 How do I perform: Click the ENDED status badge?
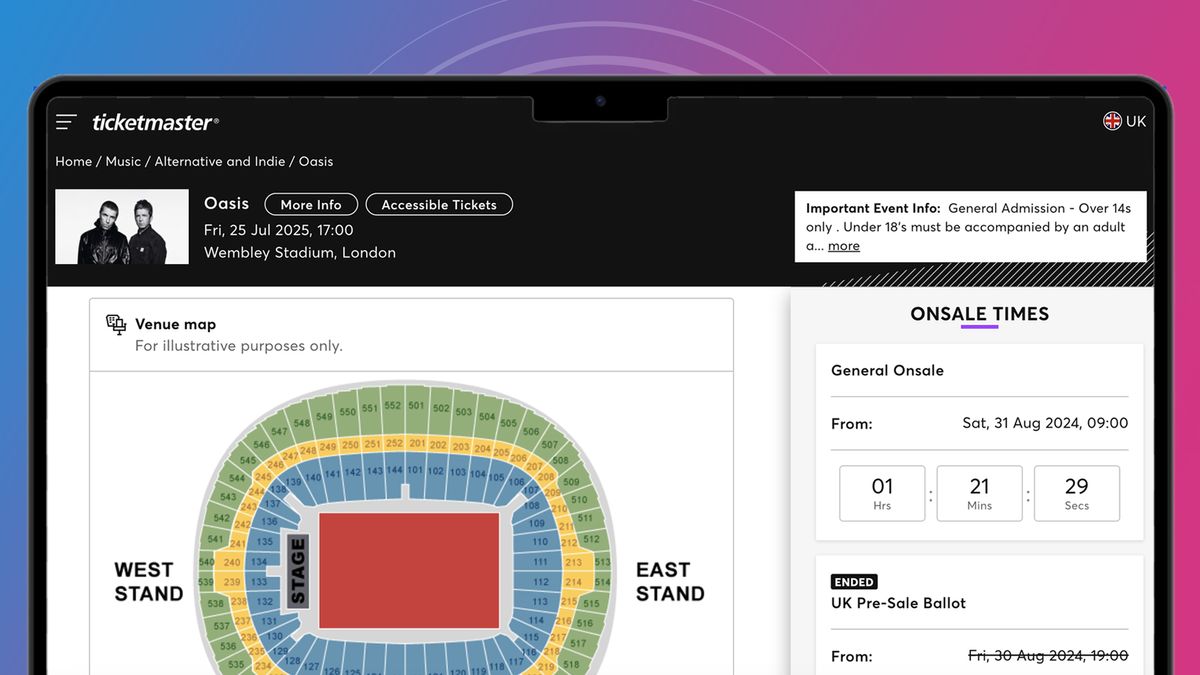point(854,581)
